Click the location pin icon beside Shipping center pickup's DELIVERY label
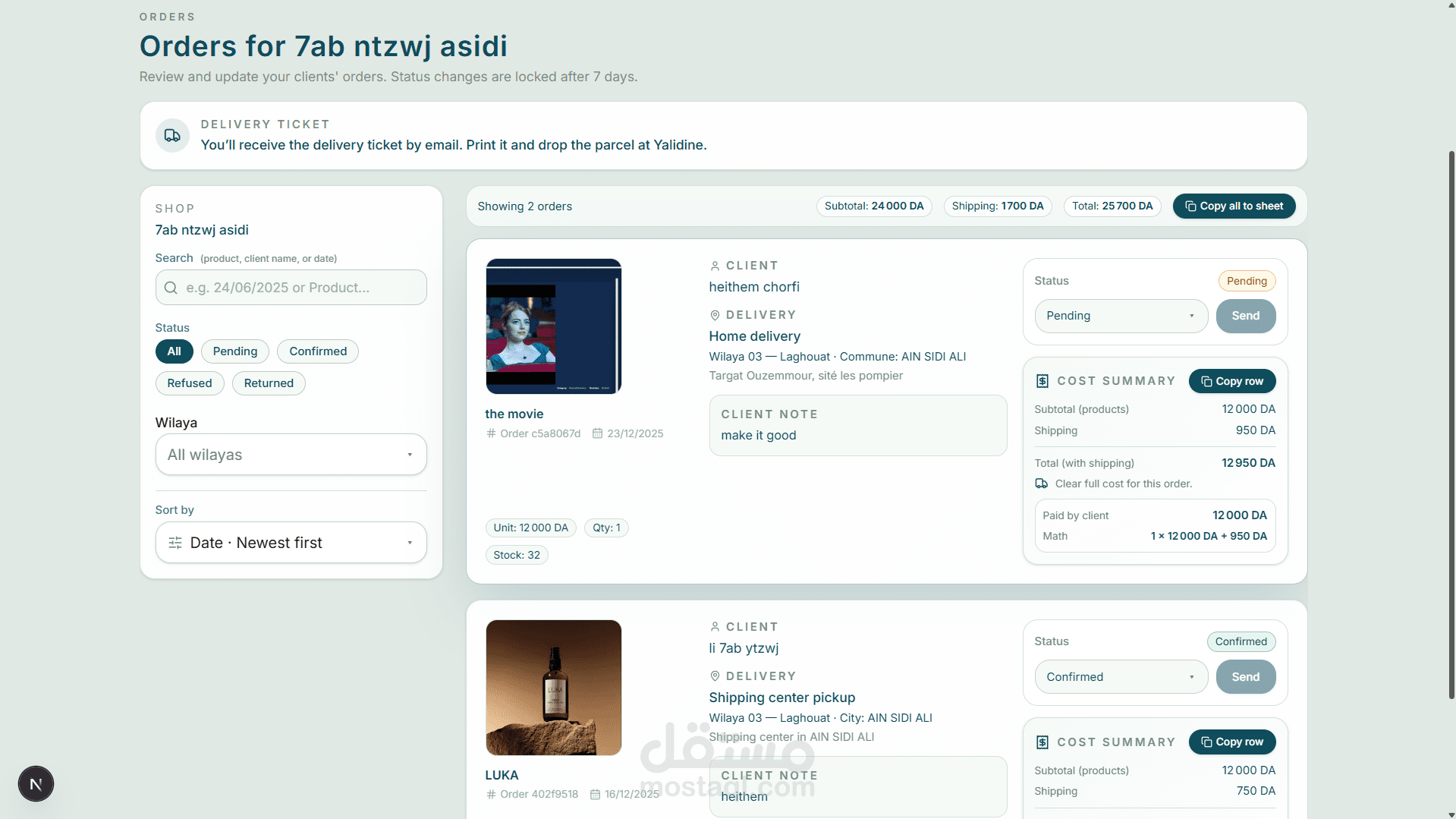The width and height of the screenshot is (1456, 819). (x=715, y=676)
